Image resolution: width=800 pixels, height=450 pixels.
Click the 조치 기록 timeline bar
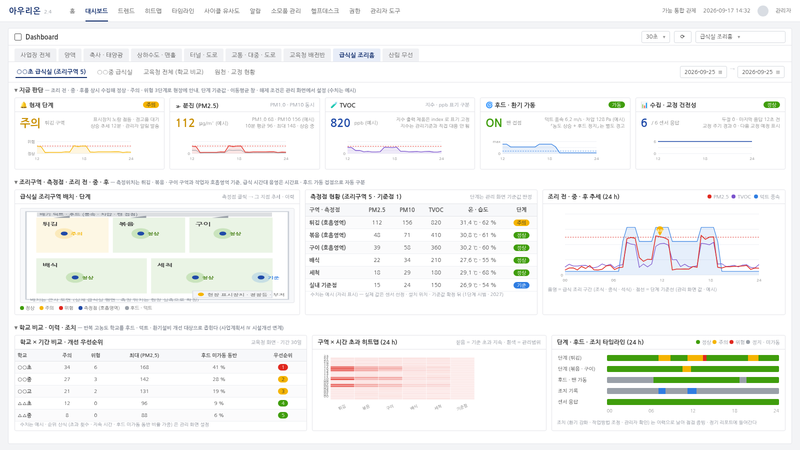click(x=693, y=391)
